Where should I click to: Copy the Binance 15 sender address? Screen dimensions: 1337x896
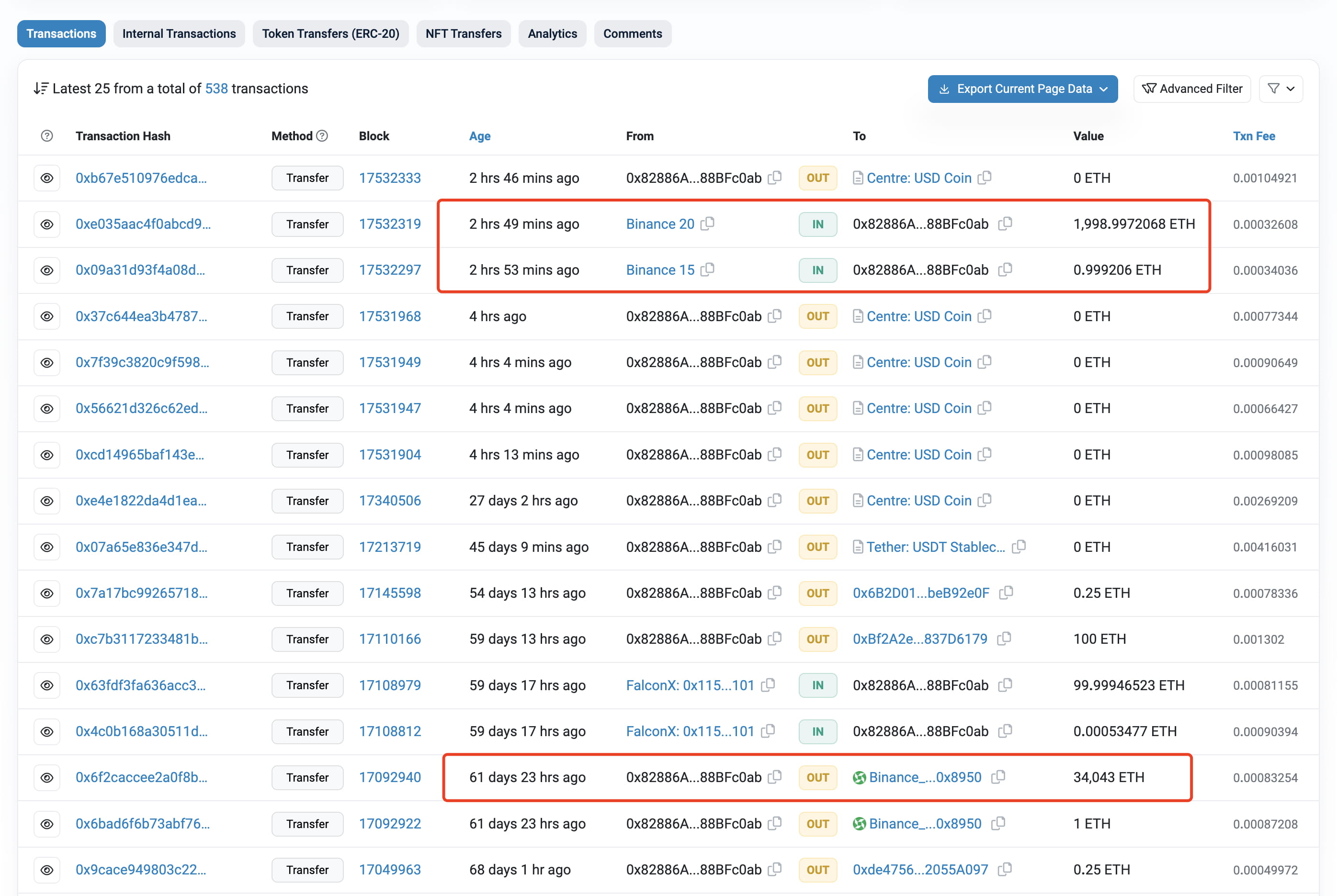coord(708,269)
